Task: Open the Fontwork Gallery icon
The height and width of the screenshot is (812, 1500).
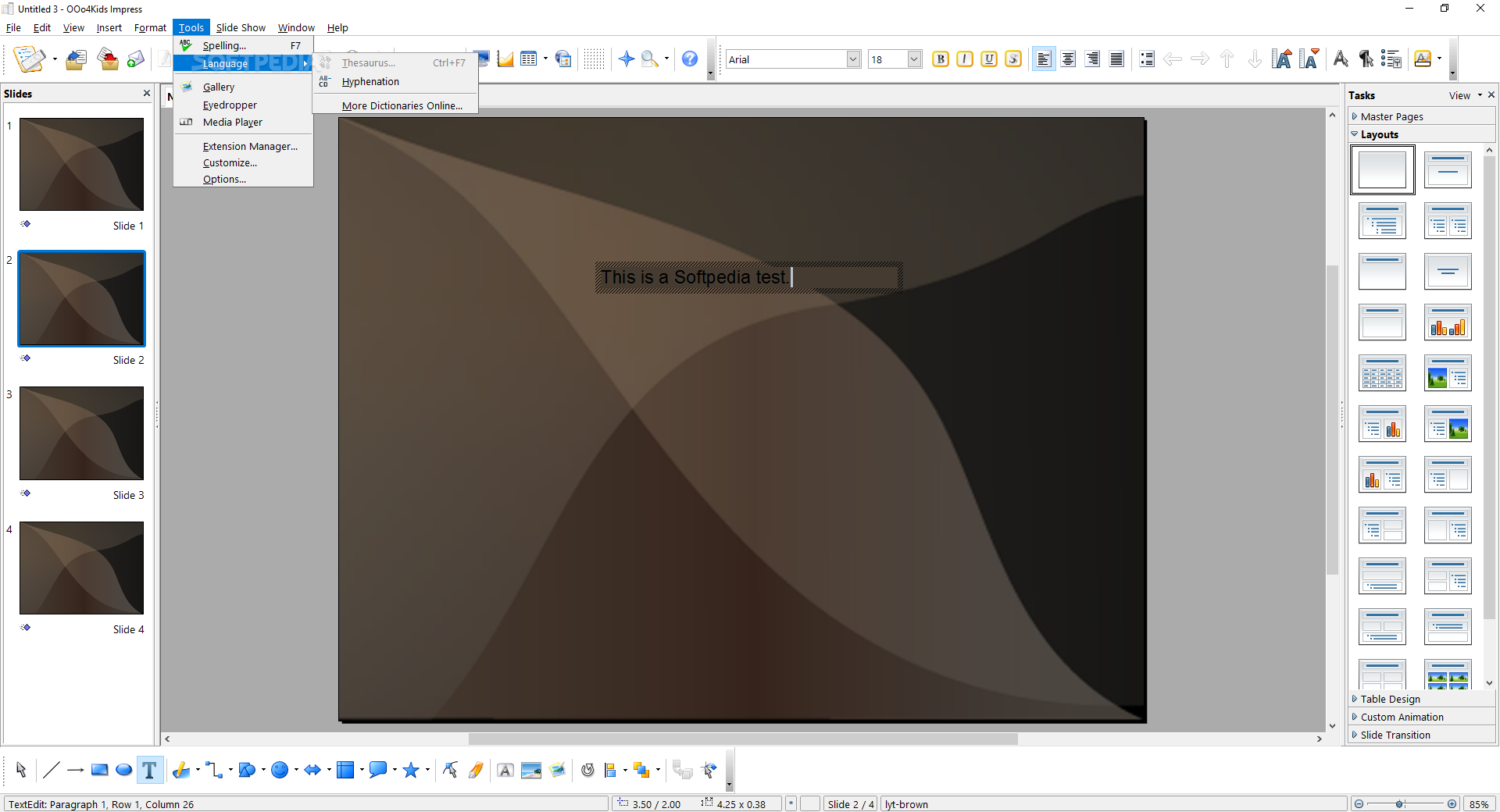Action: click(x=505, y=771)
